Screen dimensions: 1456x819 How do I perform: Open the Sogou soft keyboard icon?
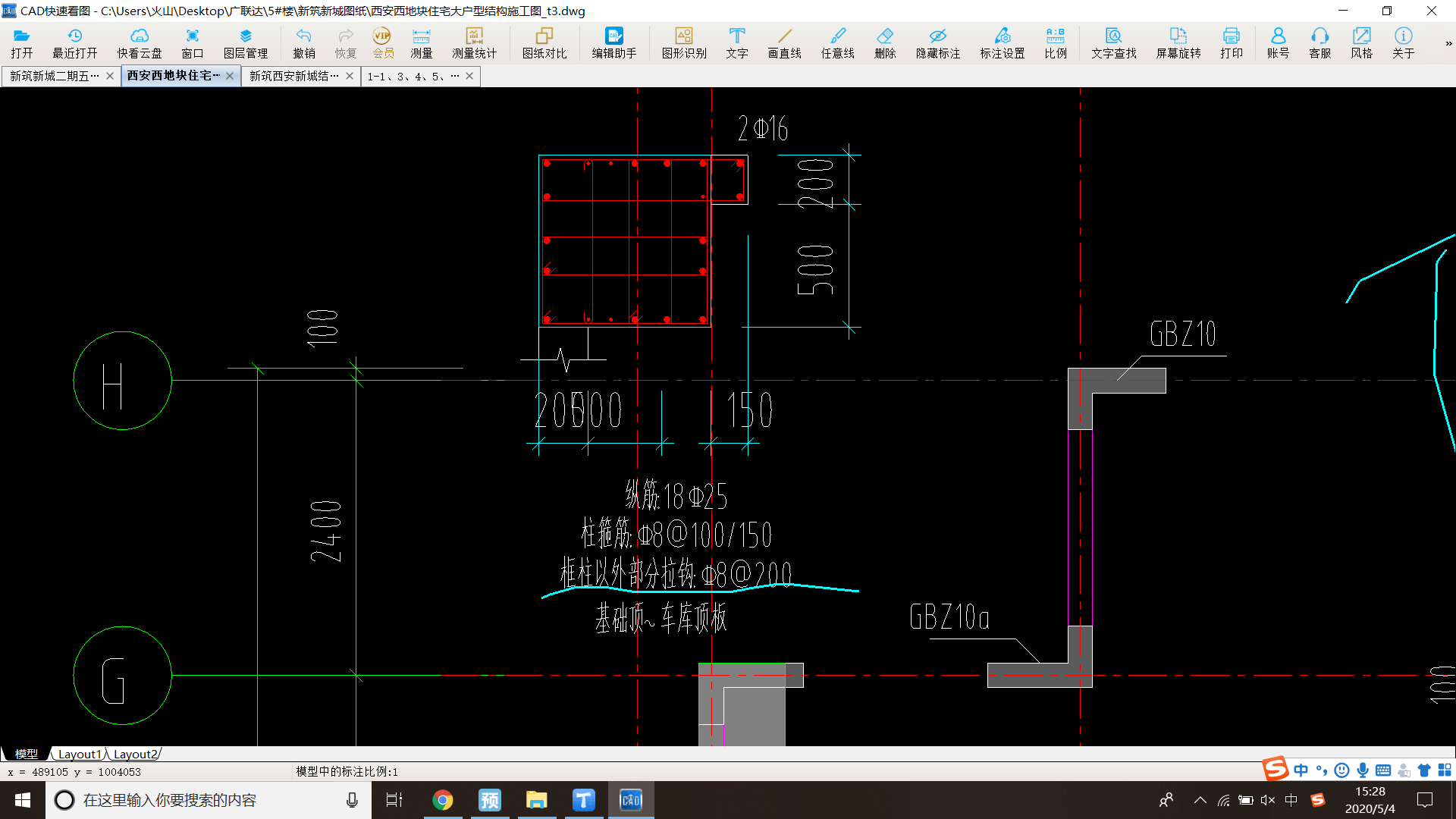tap(1383, 770)
